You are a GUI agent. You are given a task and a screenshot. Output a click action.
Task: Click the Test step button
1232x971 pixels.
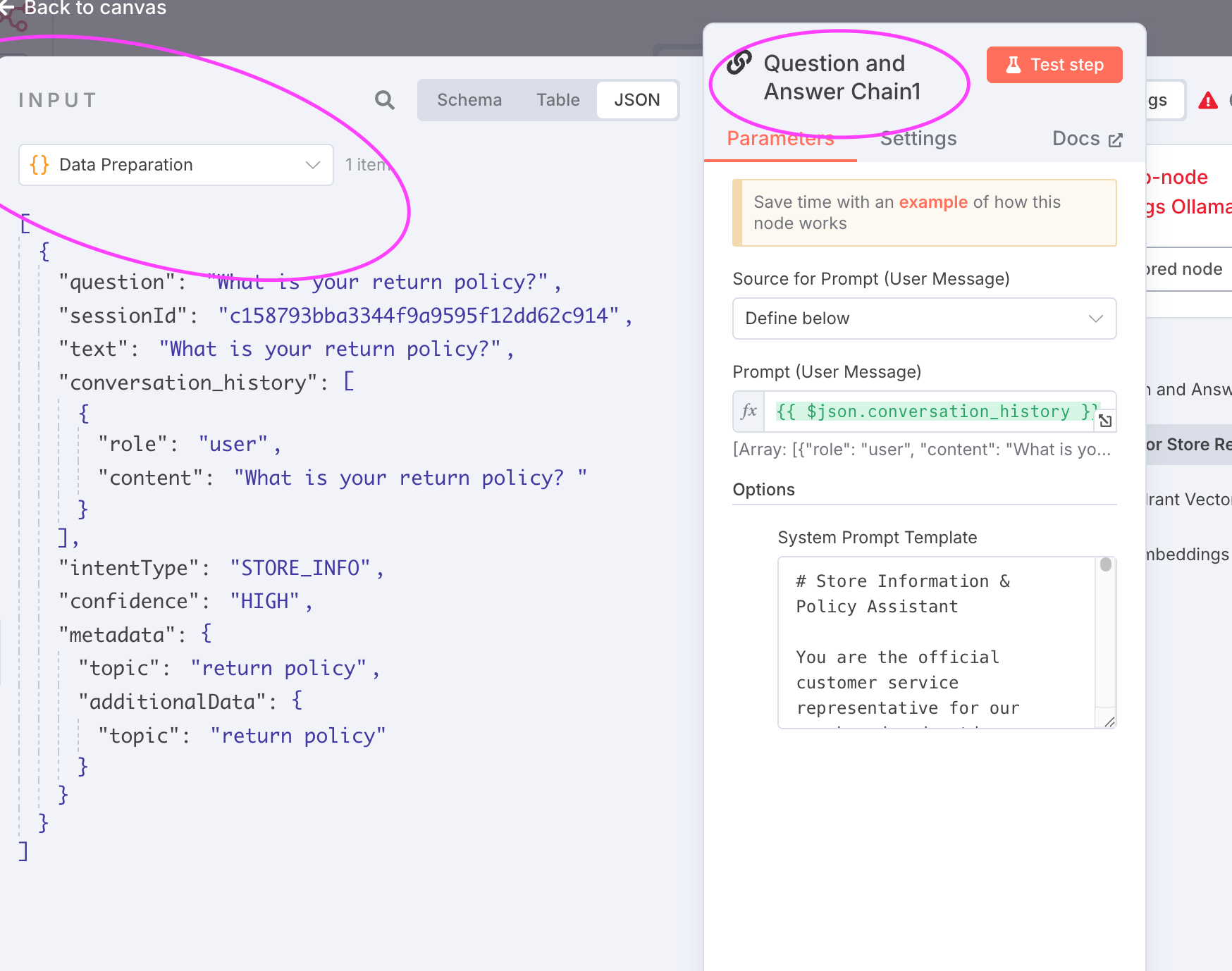tap(1054, 65)
